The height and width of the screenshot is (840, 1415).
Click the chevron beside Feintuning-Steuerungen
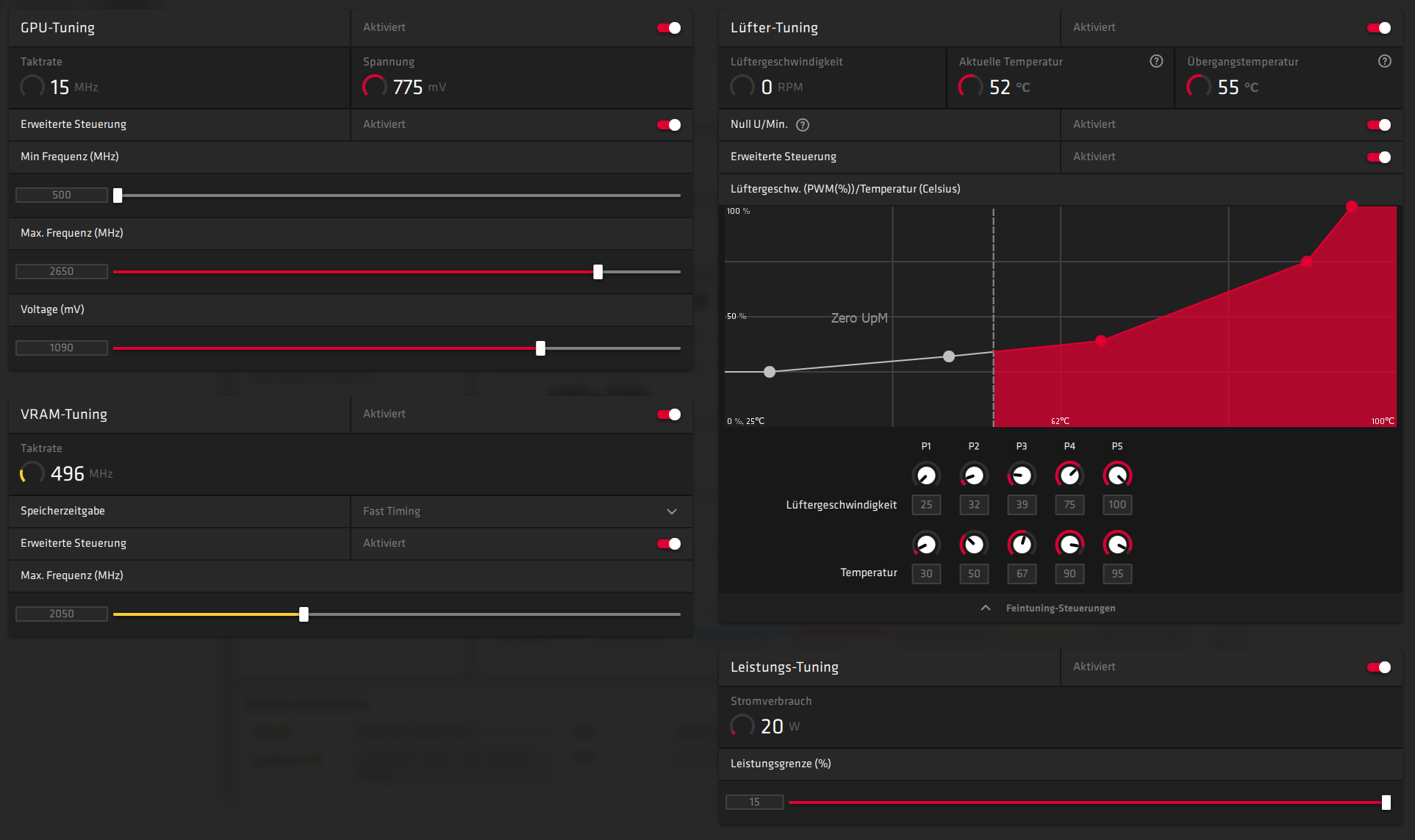point(986,609)
